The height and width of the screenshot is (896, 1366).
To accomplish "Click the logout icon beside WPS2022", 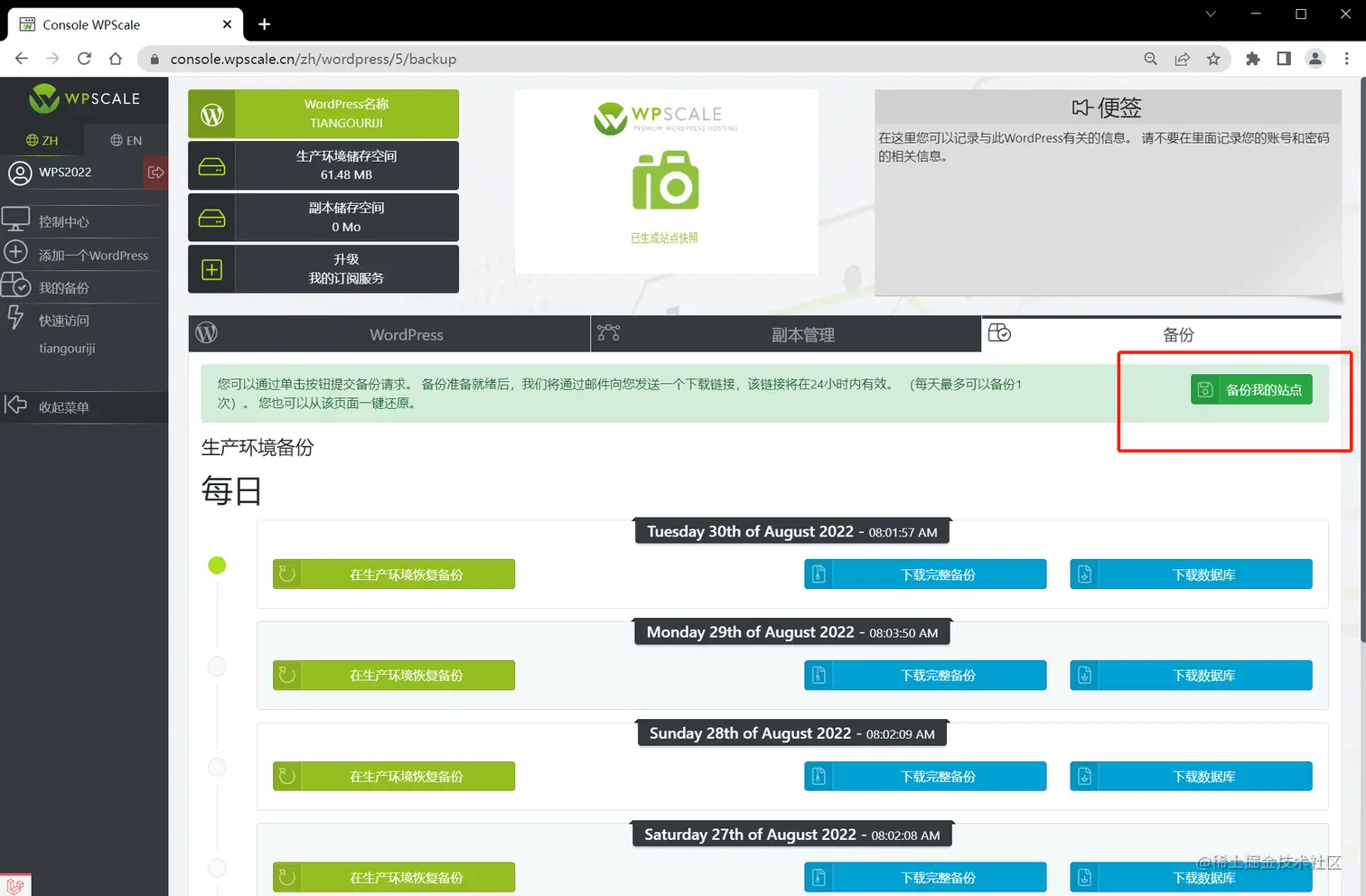I will point(155,172).
